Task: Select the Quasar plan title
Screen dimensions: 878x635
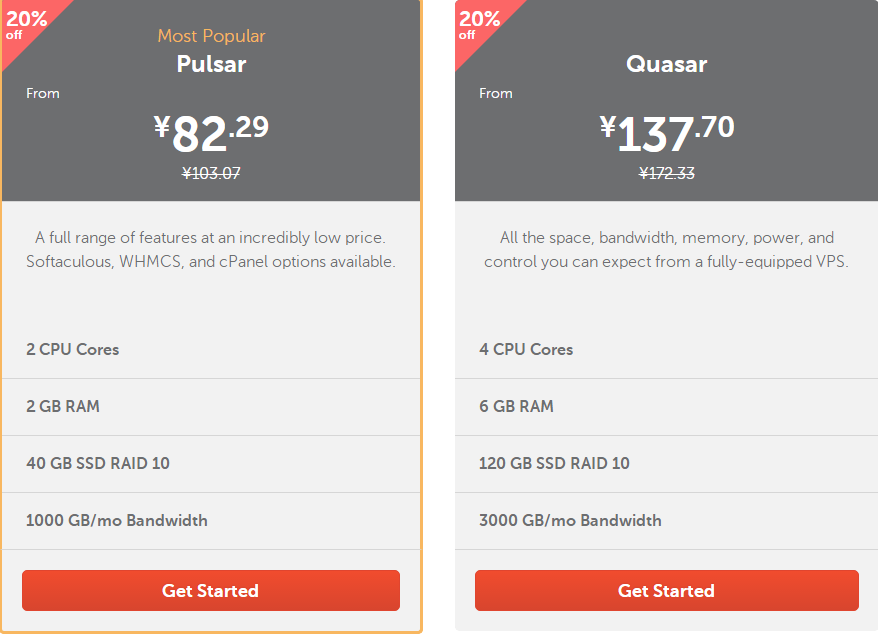Action: pyautogui.click(x=666, y=63)
